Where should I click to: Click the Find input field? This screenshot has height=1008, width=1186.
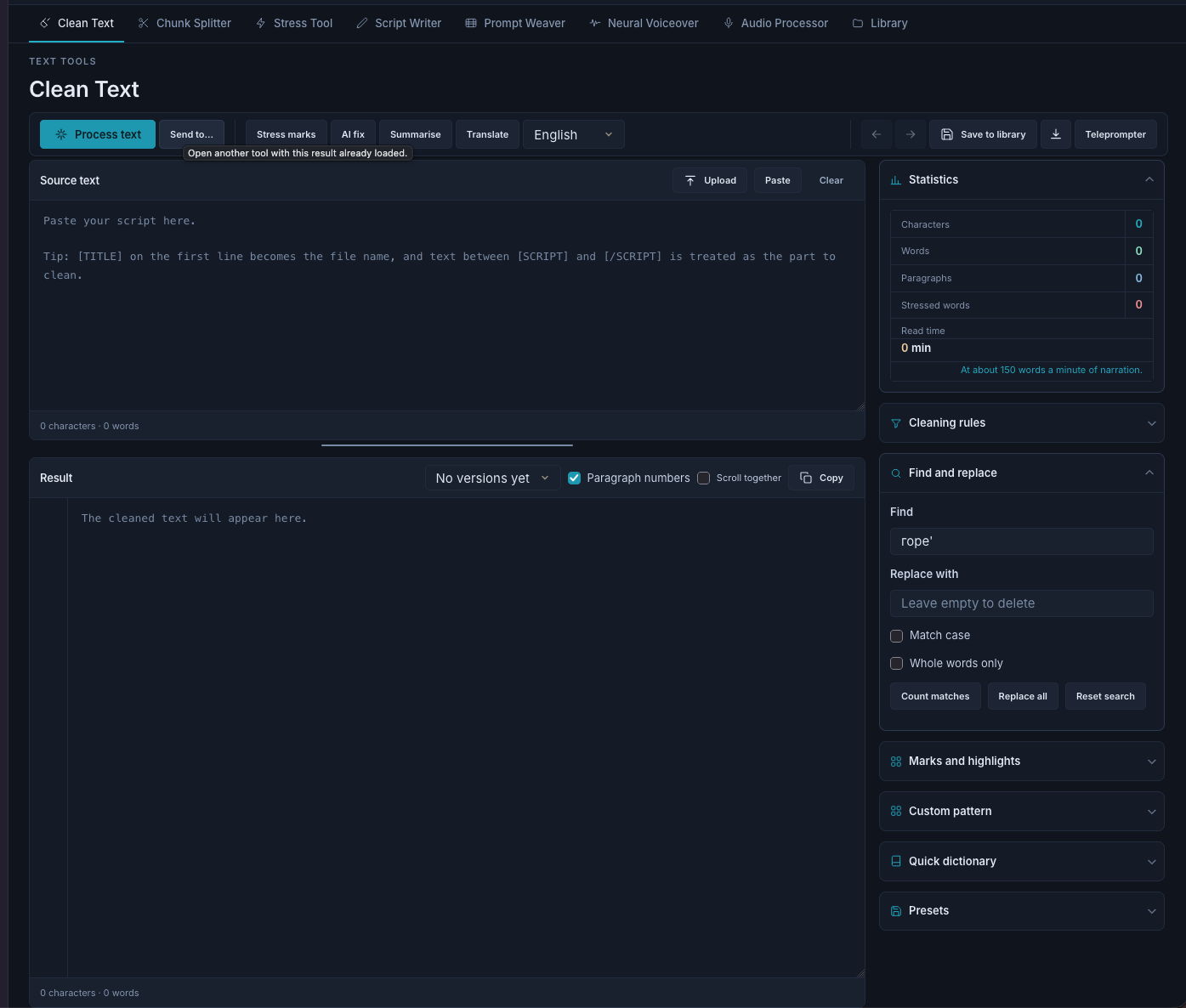pyautogui.click(x=1022, y=541)
